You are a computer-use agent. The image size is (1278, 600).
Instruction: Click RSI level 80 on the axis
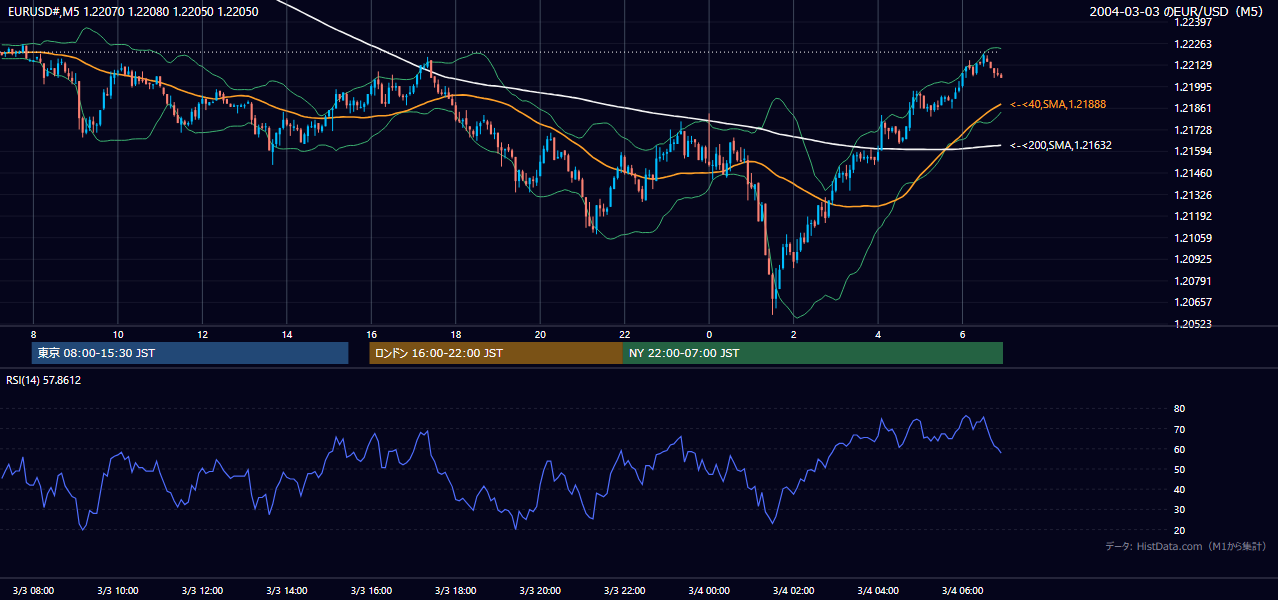click(x=1179, y=409)
